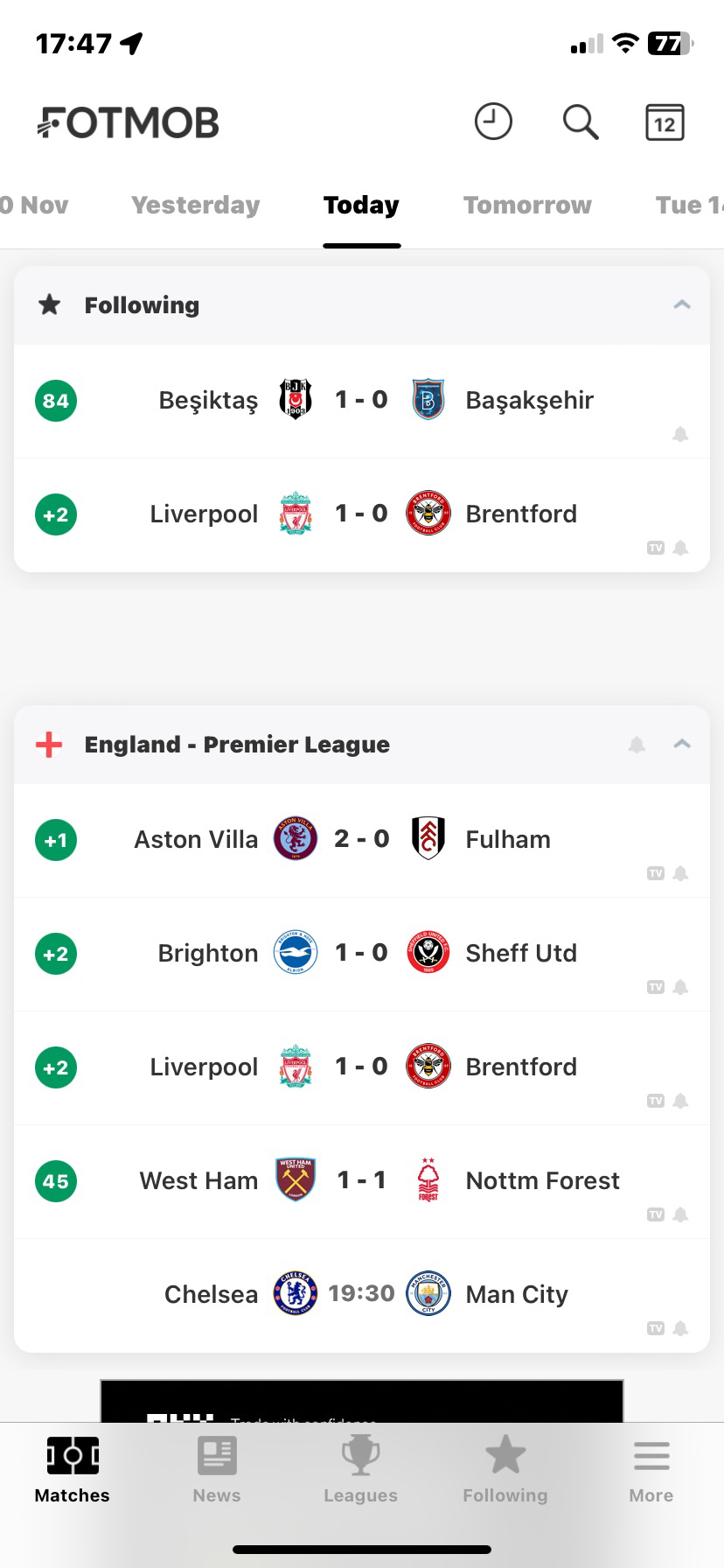Collapse the Following section
Viewport: 724px width, 1568px height.
coord(682,304)
